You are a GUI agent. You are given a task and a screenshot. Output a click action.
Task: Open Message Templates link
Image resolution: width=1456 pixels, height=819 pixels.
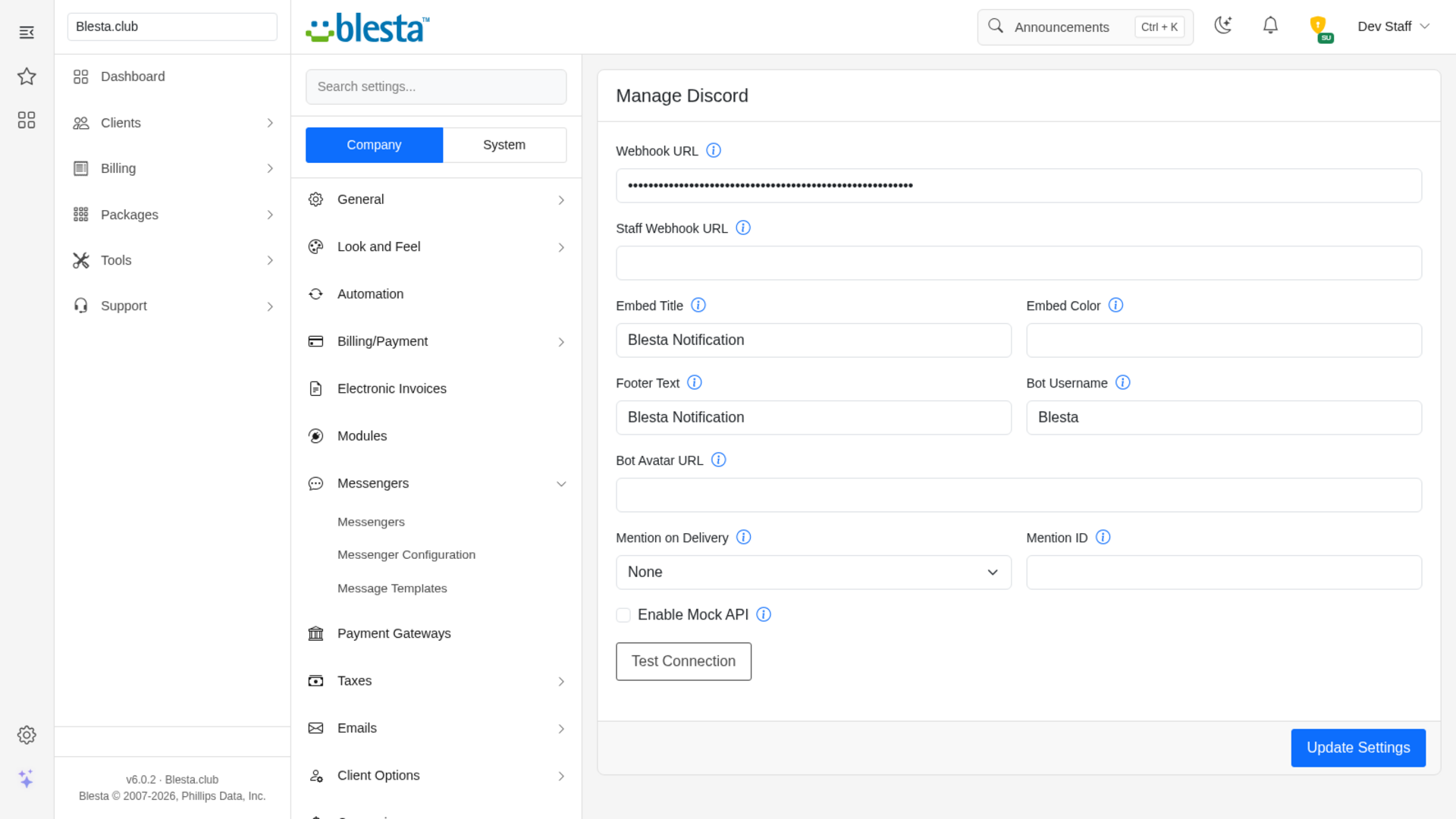[x=392, y=588]
